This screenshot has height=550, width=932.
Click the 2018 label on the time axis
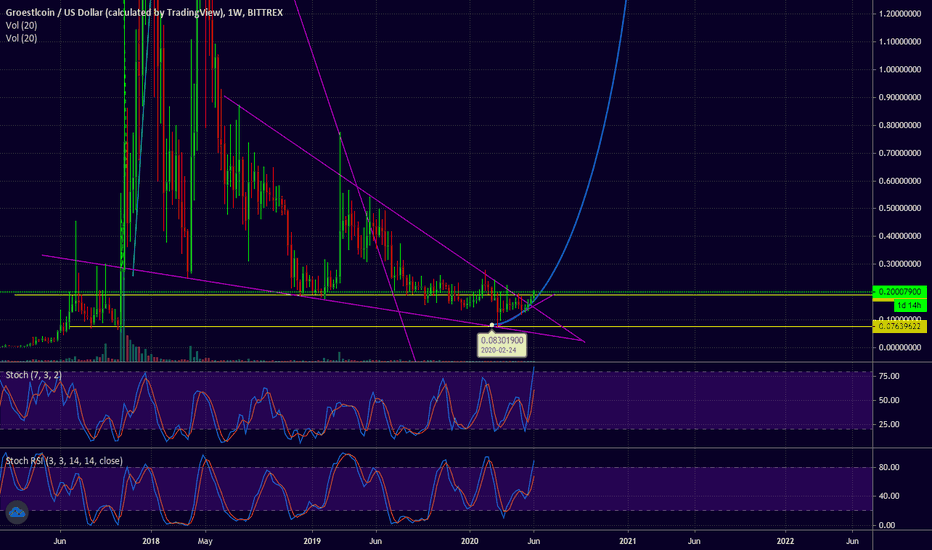151,541
